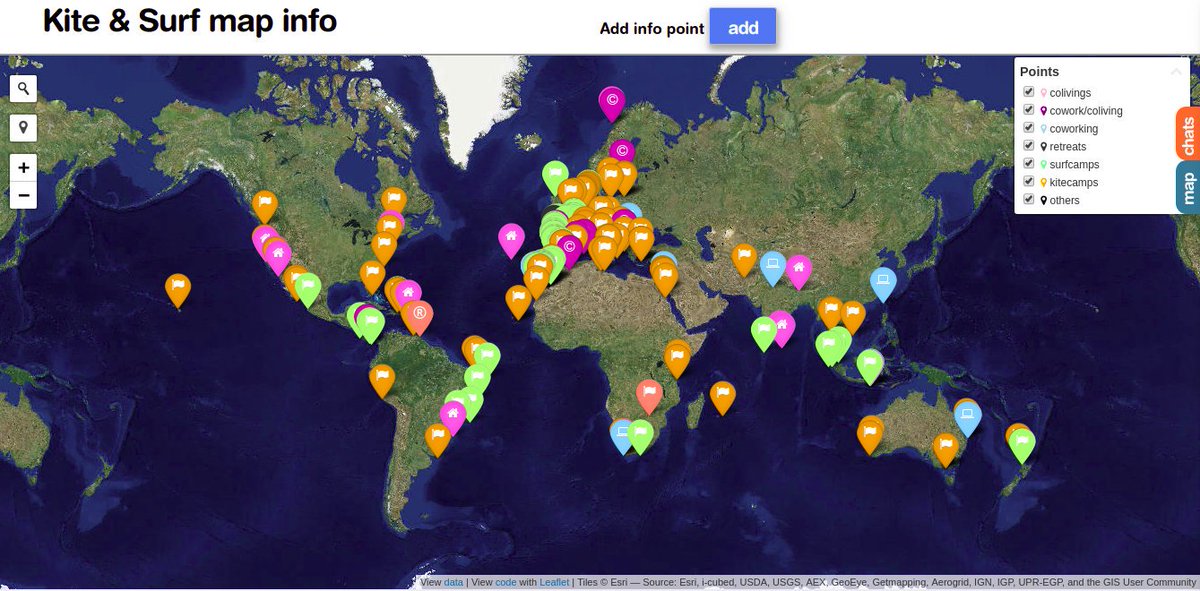Open the pink house marker near Nepal
Screen dimensions: 1200x591
coord(798,272)
